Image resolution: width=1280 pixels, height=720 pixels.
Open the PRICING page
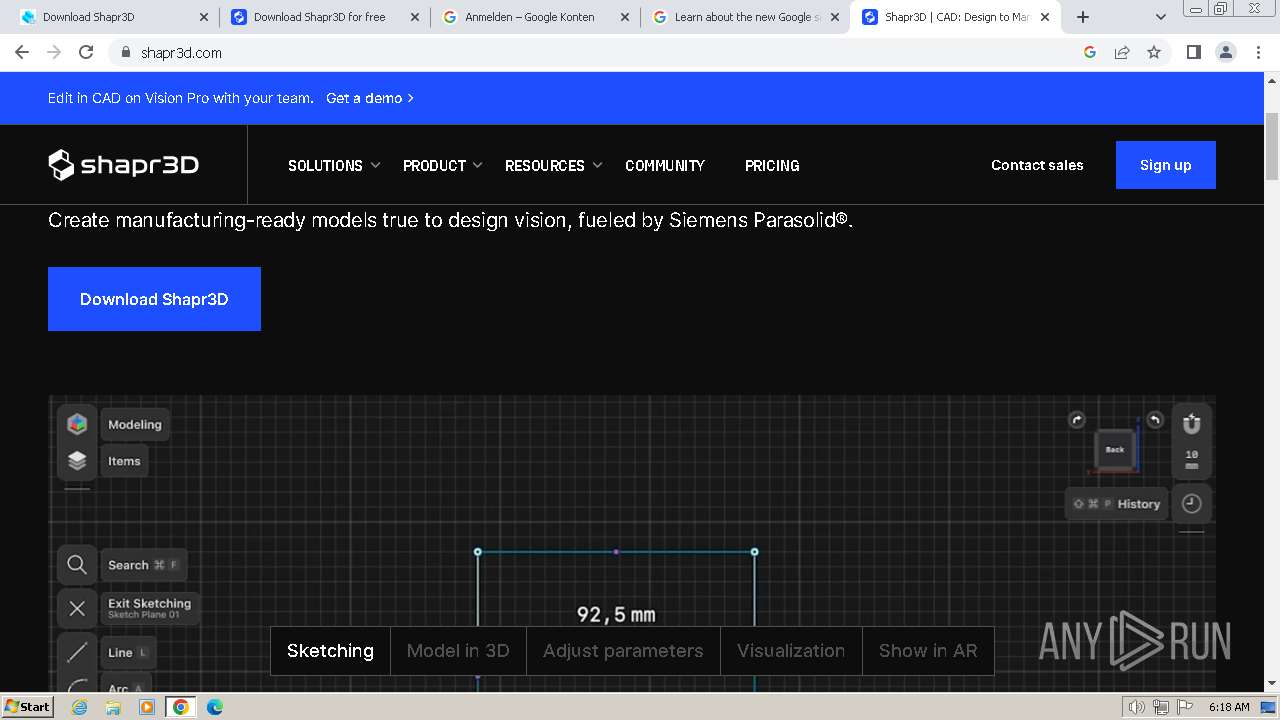(772, 165)
